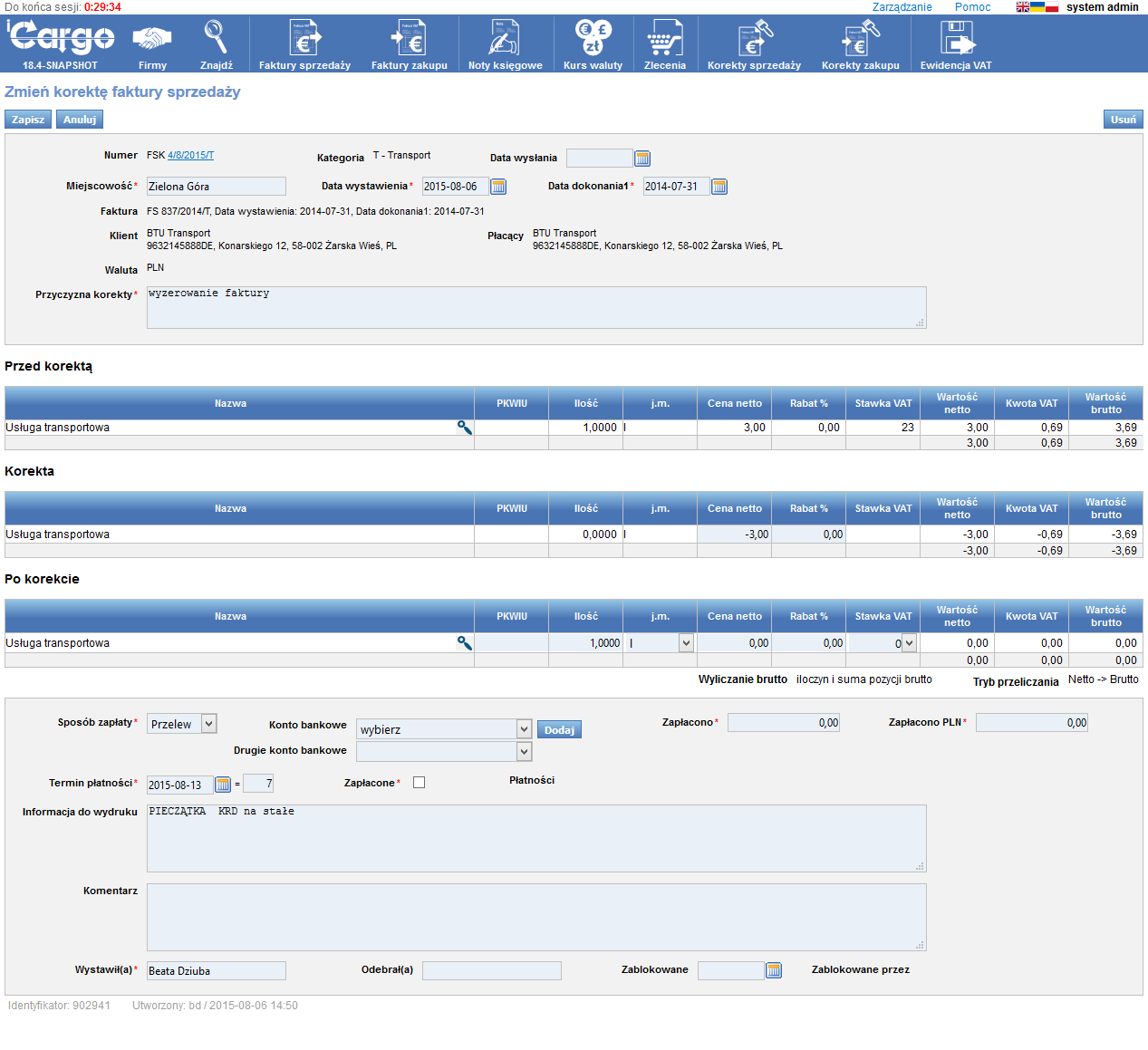
Task: Click the Przyczyna korekty text area
Action: 536,308
